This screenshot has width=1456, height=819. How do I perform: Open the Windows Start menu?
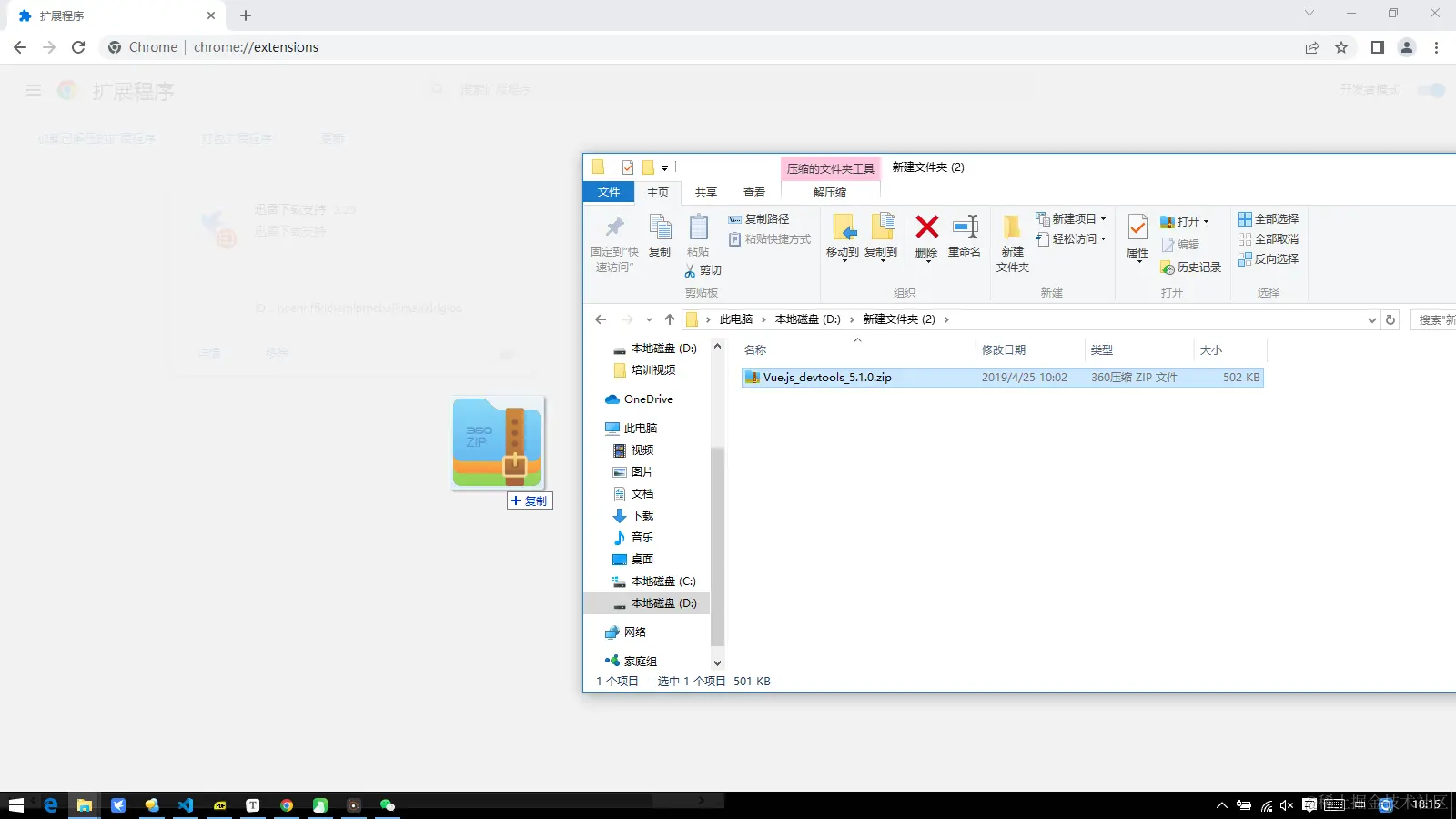tap(15, 805)
